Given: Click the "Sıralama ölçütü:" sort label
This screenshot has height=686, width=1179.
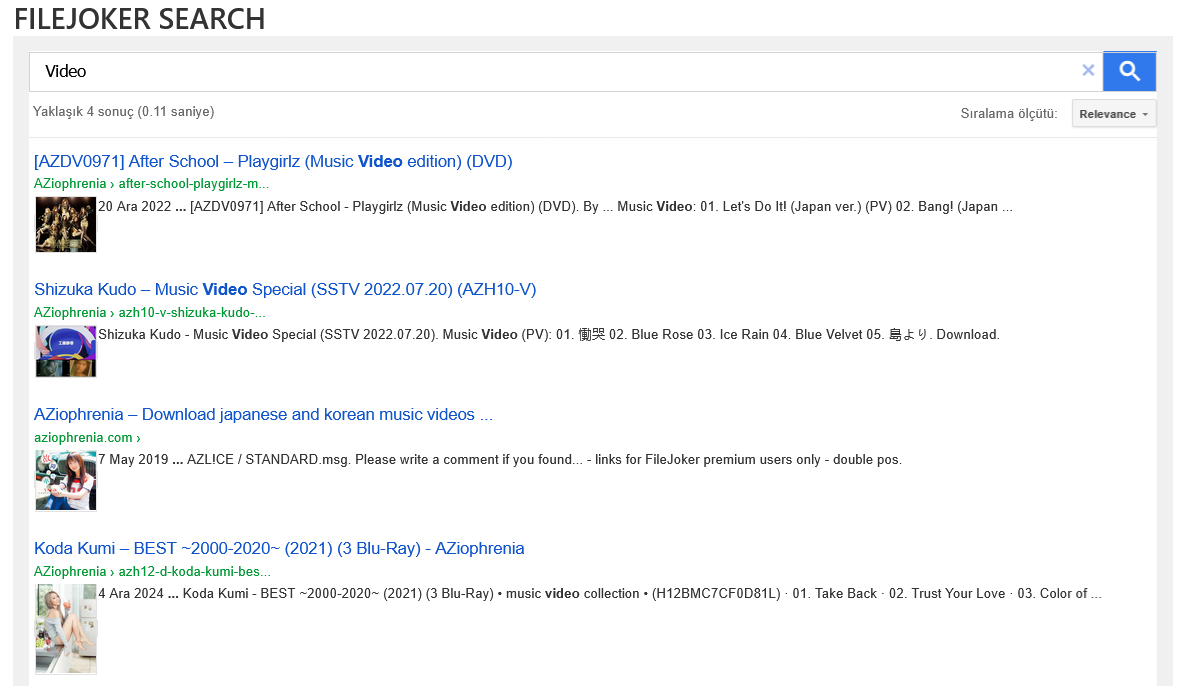Looking at the screenshot, I should pyautogui.click(x=1009, y=114).
